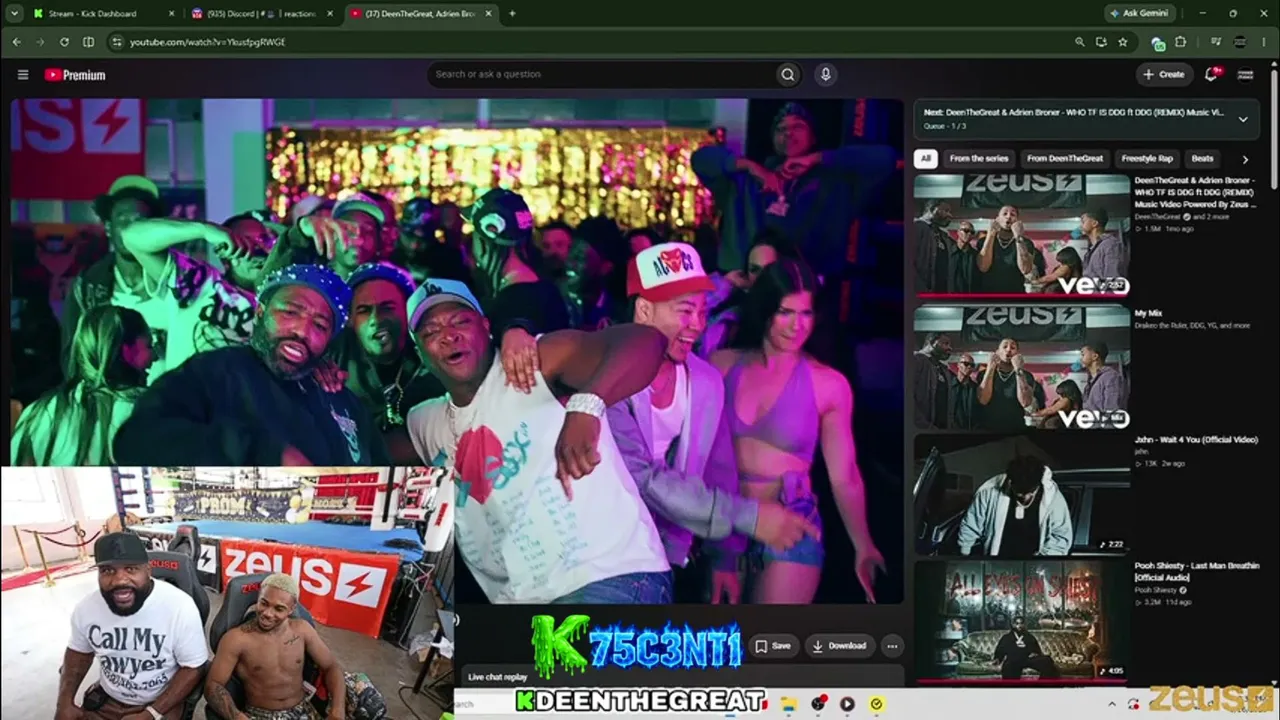Viewport: 1280px width, 720px height.
Task: Switch to Stream - Kick Dashboard tab
Action: 102,14
